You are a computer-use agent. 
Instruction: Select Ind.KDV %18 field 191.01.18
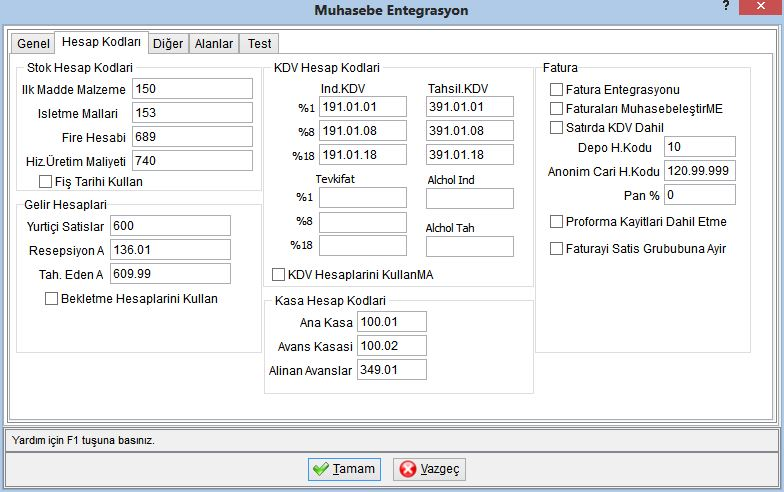tap(363, 154)
